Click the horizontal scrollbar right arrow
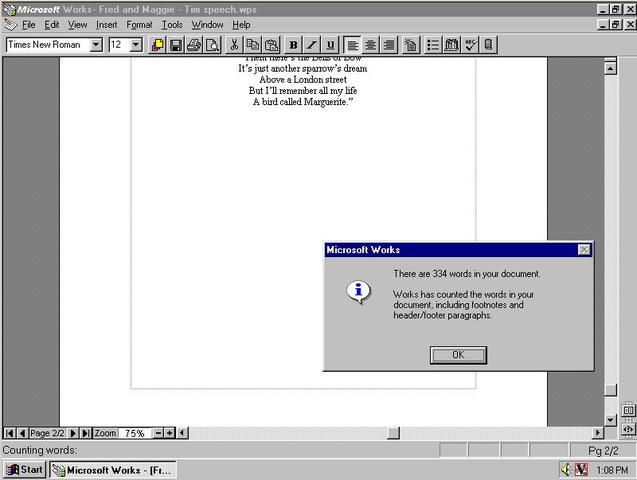The height and width of the screenshot is (480, 637). click(x=597, y=433)
